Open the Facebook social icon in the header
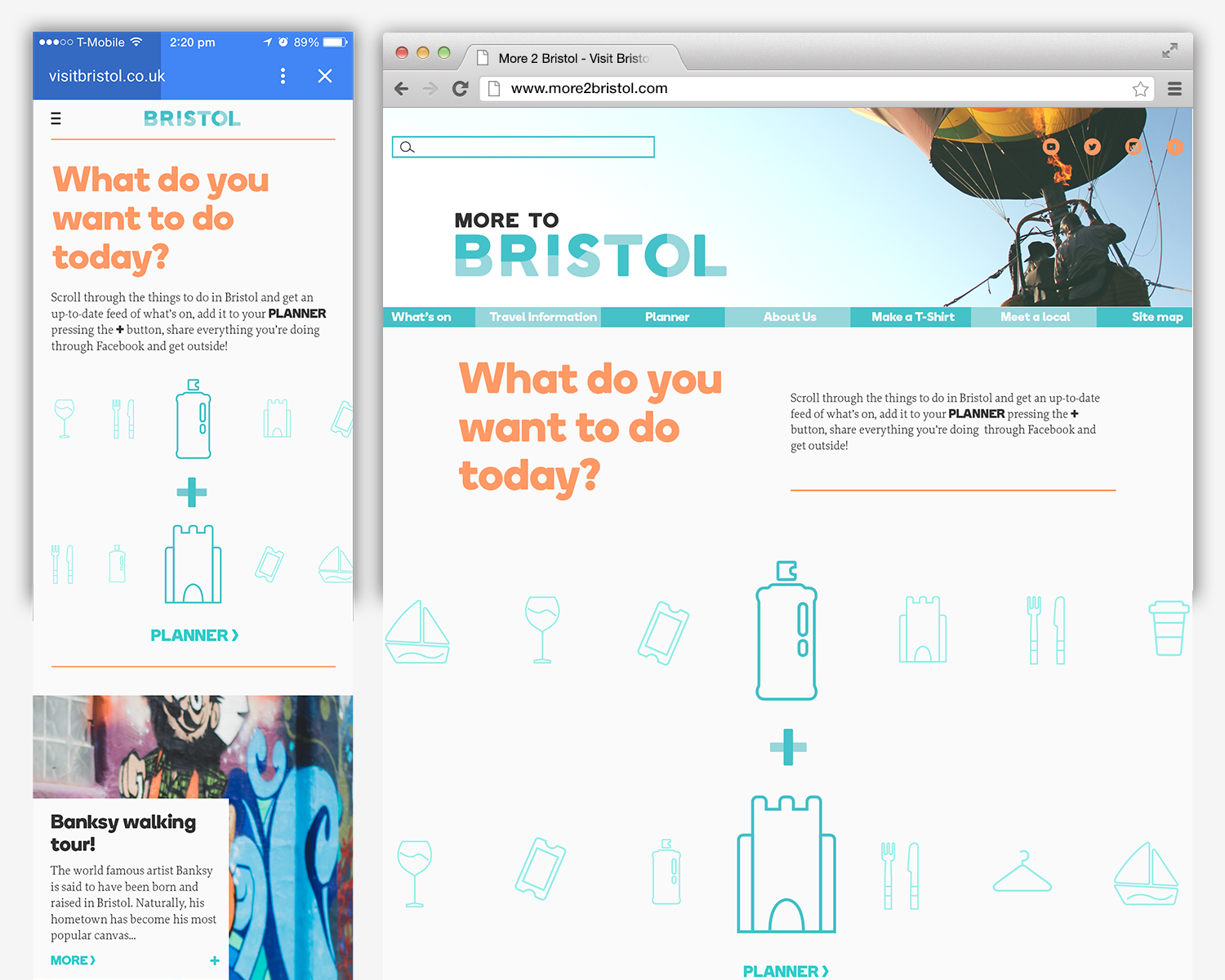 click(1174, 147)
